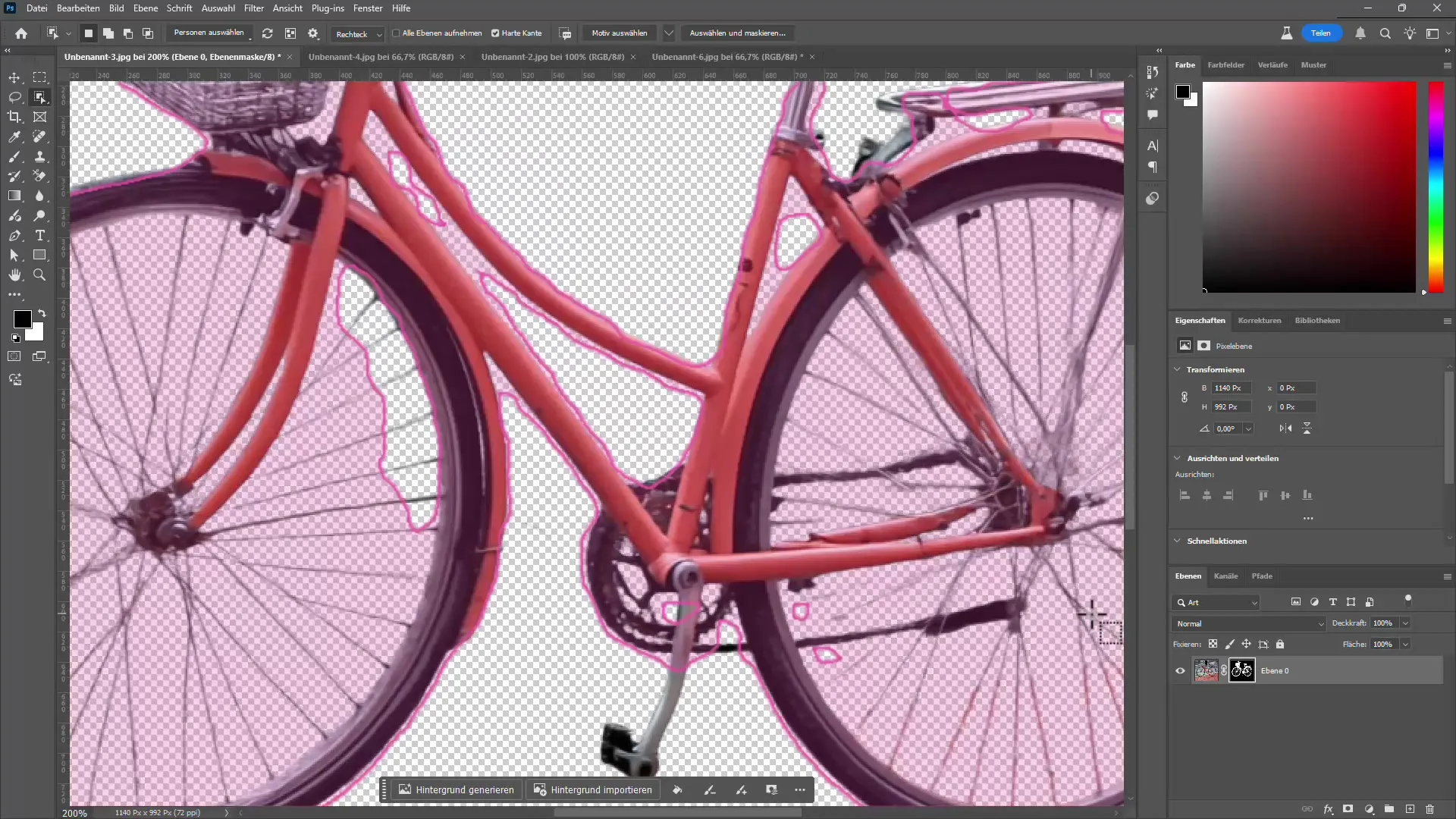Open the Filter menu
1456x819 pixels.
pos(253,8)
